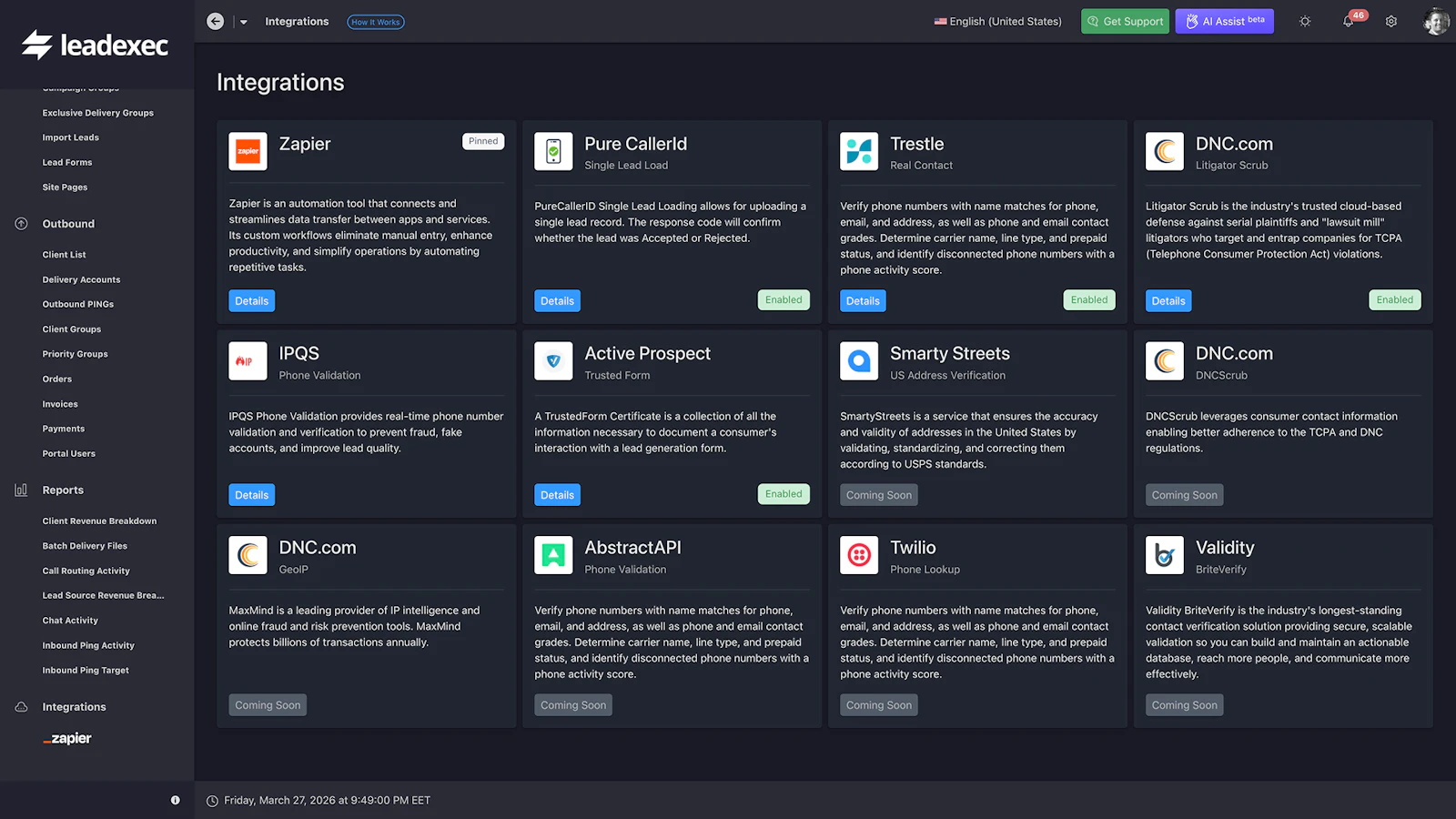Open Client List

point(64,255)
